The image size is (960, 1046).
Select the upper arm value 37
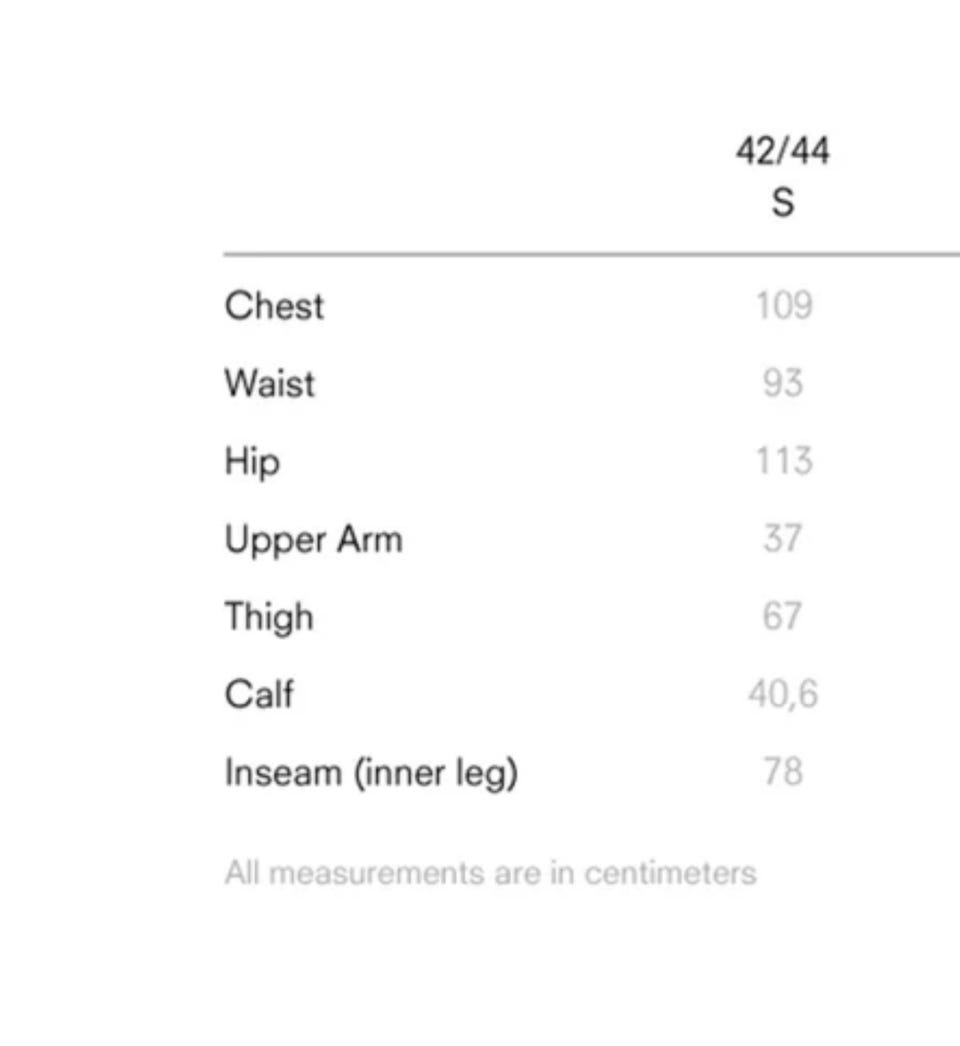[x=782, y=539]
